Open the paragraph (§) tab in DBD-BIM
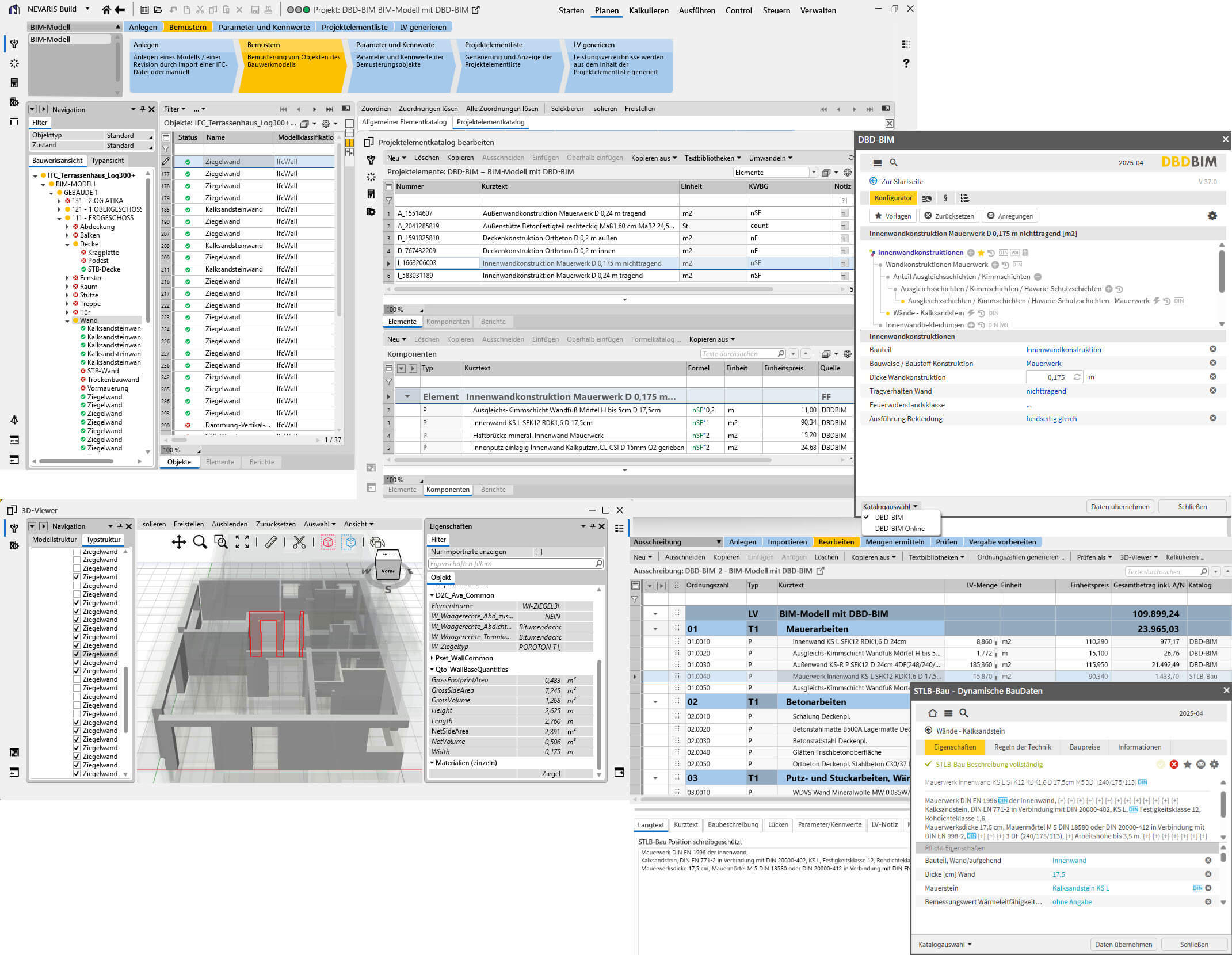 pos(945,198)
